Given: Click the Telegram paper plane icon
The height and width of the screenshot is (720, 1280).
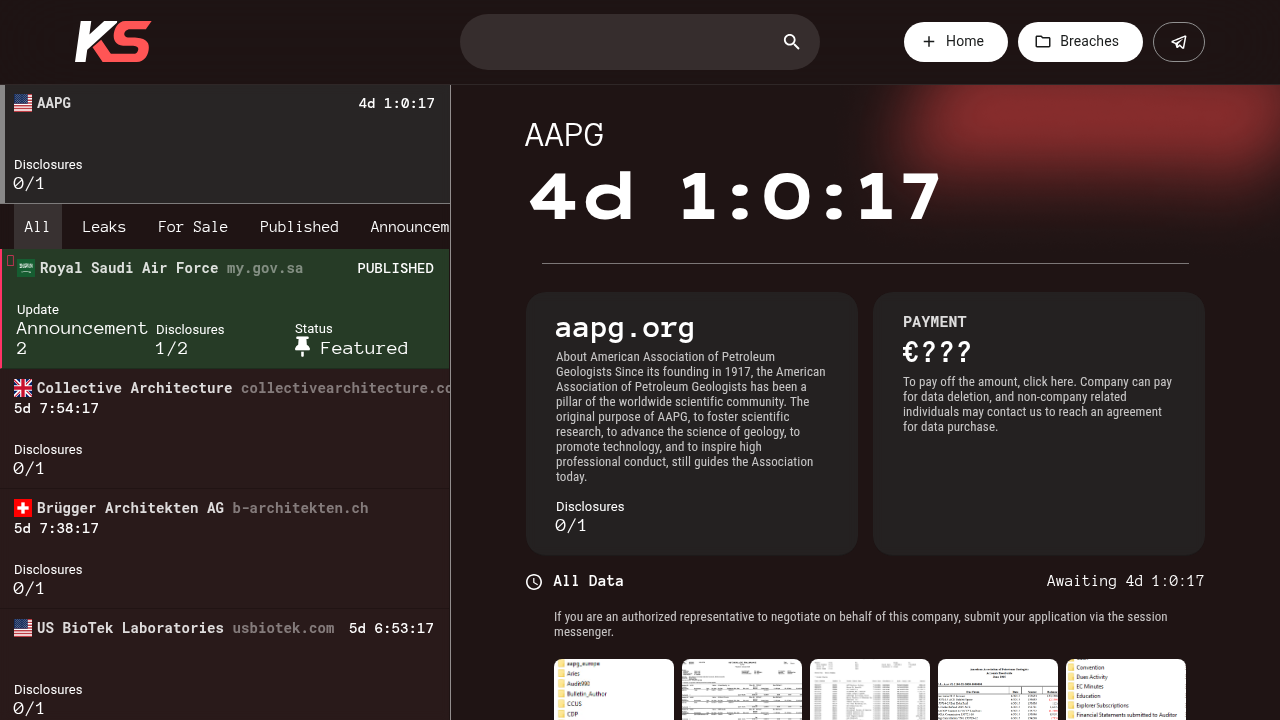Looking at the screenshot, I should (1179, 42).
